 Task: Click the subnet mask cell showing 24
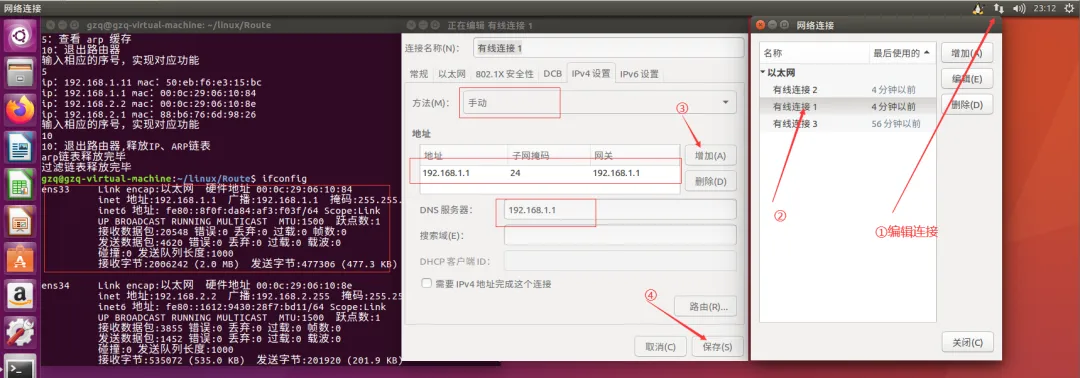tap(515, 173)
